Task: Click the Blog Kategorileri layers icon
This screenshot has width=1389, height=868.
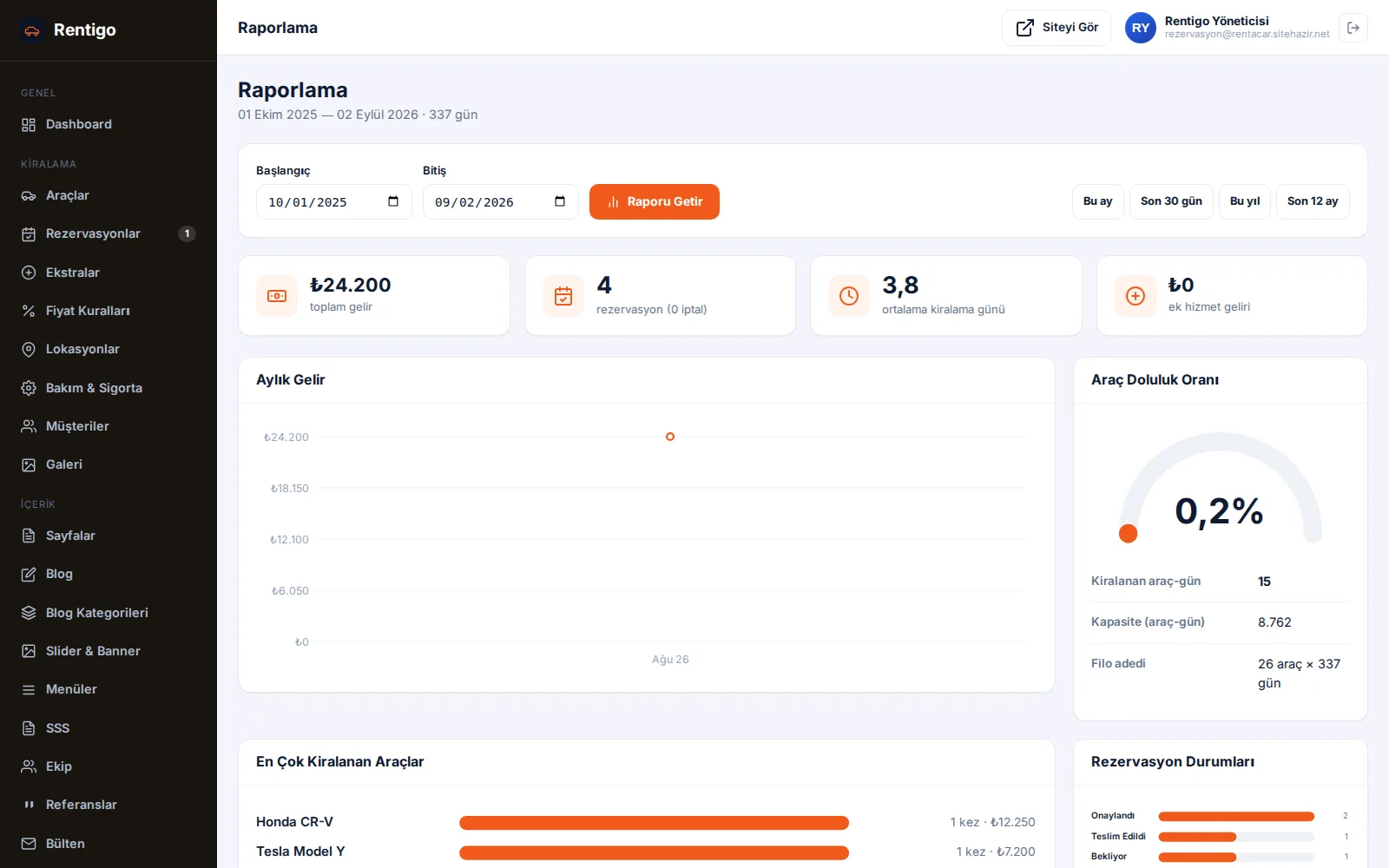Action: point(29,613)
